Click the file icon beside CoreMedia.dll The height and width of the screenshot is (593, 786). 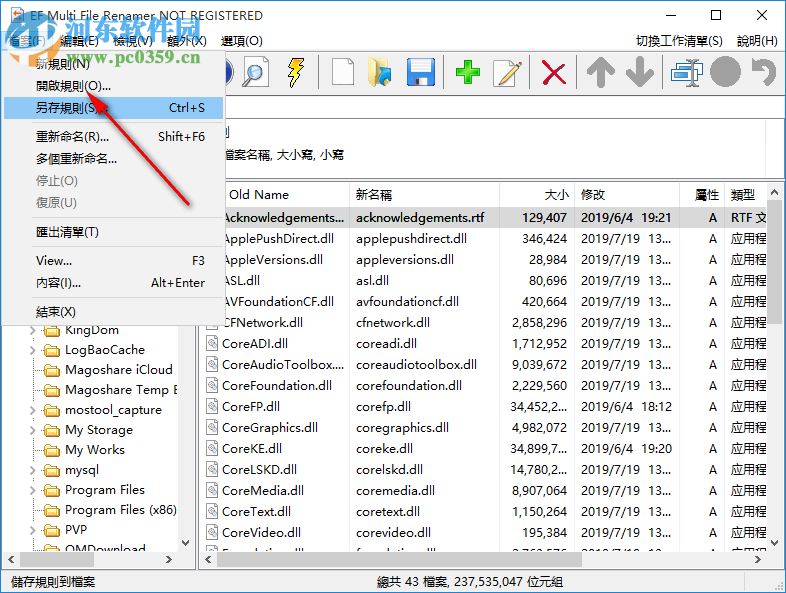click(212, 490)
